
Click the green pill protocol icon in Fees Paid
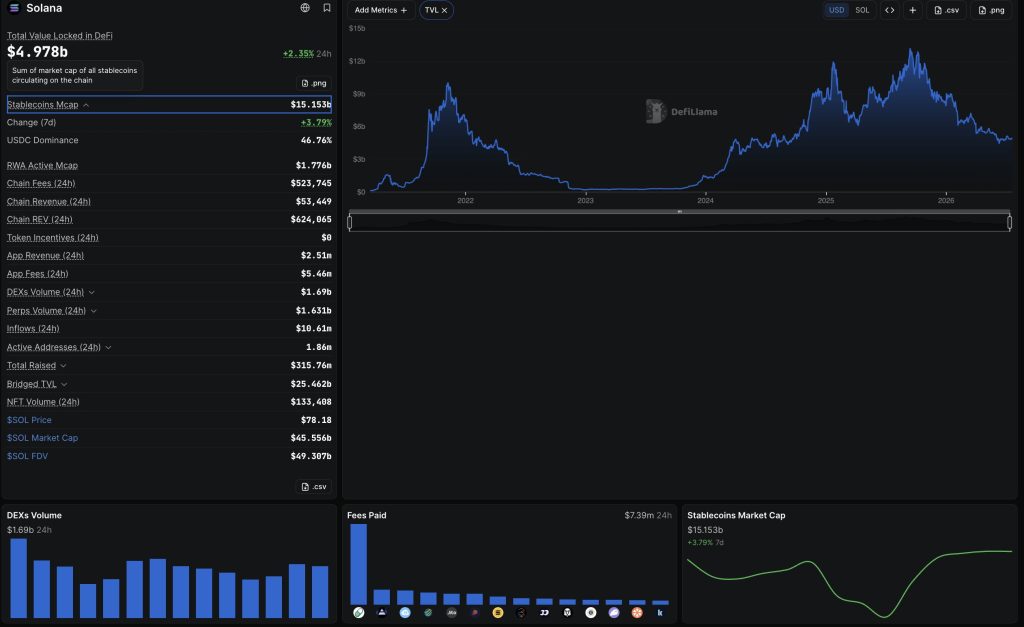pos(359,613)
